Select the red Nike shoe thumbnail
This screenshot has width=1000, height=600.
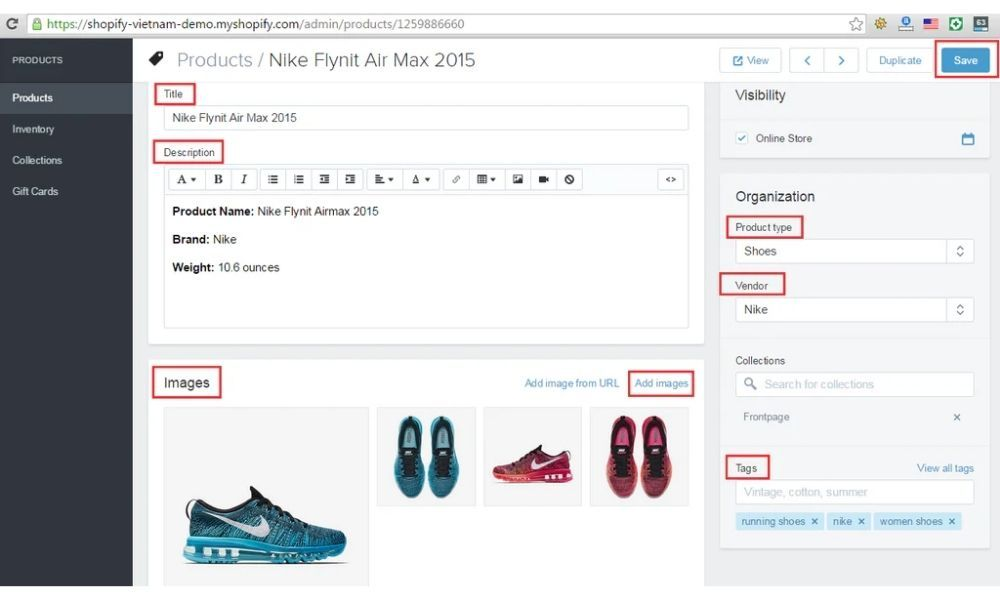click(x=532, y=457)
